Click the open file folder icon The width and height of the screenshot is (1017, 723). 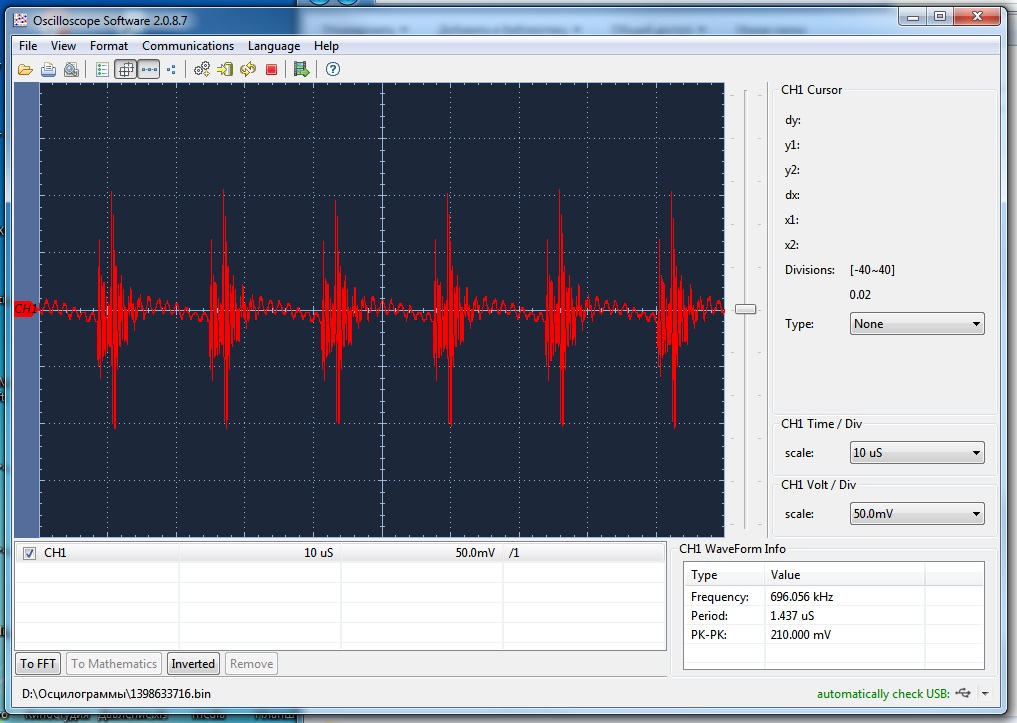(x=25, y=69)
